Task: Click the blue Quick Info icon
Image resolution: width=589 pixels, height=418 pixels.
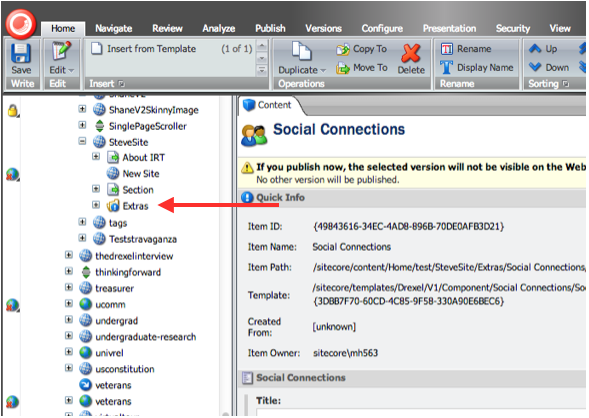Action: tap(247, 197)
